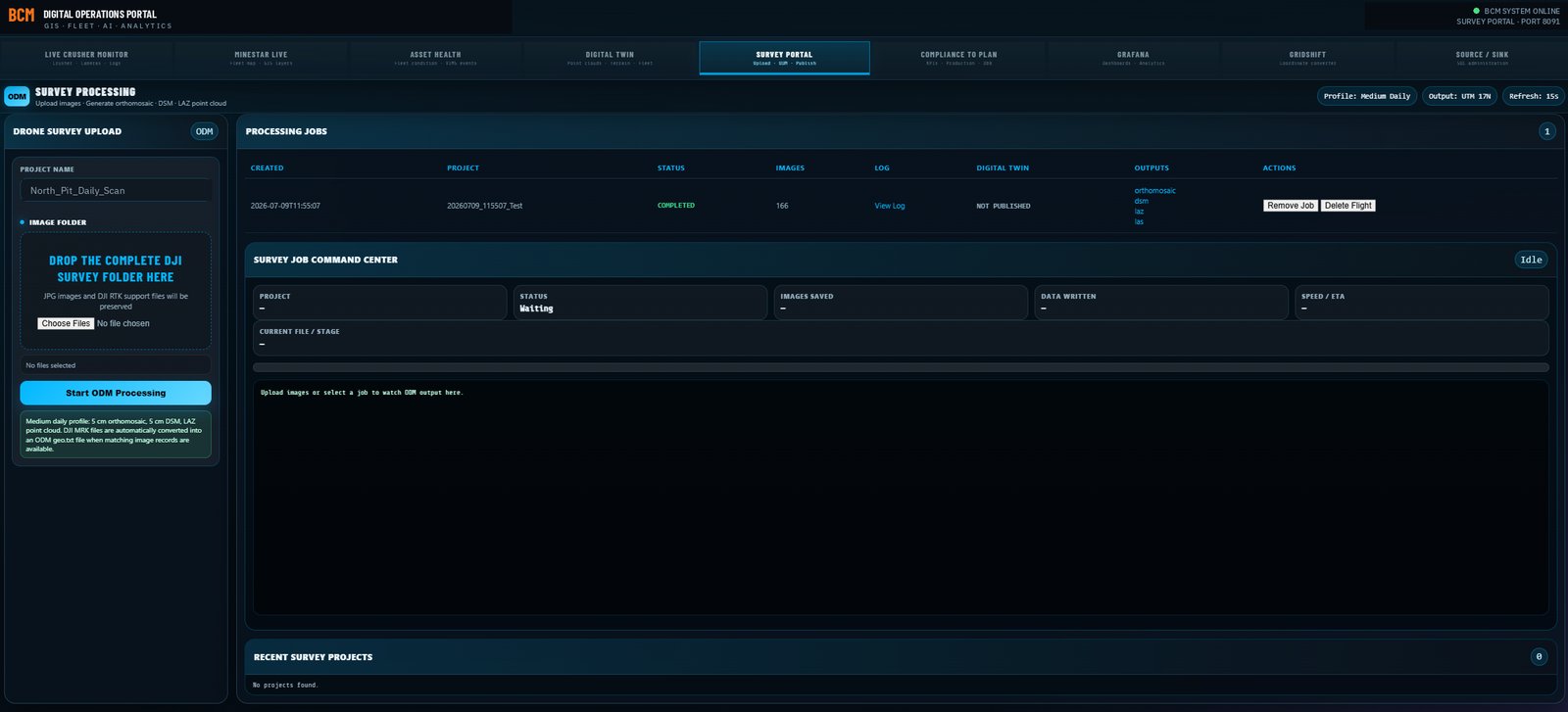The width and height of the screenshot is (1568, 712).
Task: Click the processing jobs count badge
Action: click(1547, 131)
